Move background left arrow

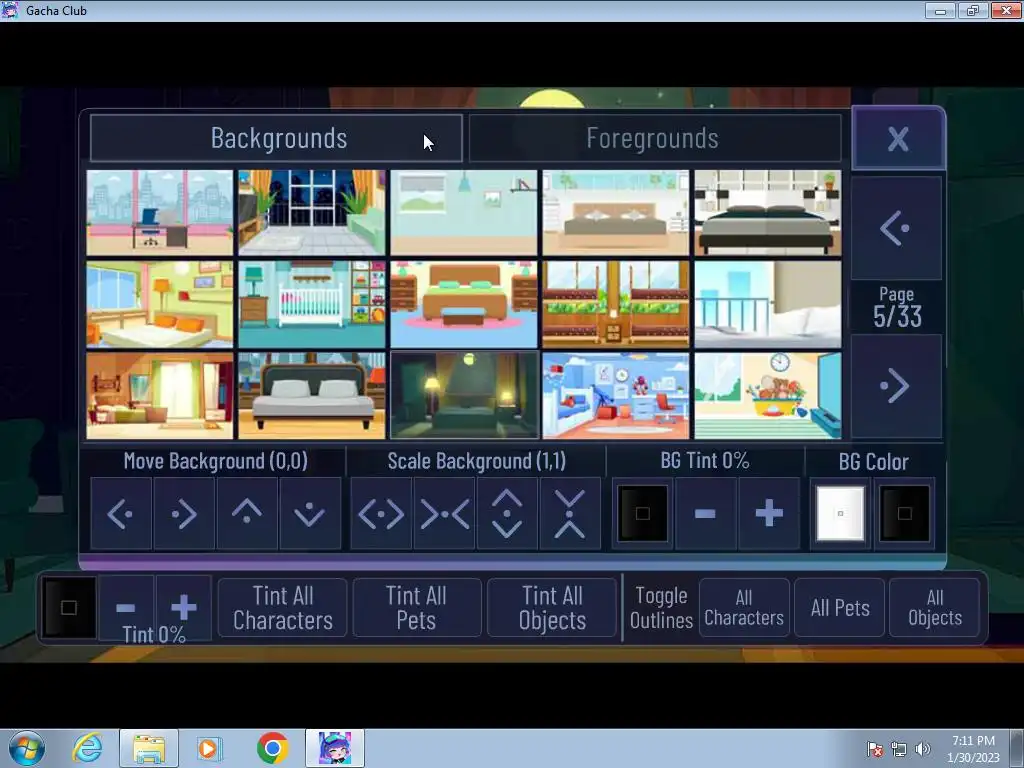[x=121, y=514]
